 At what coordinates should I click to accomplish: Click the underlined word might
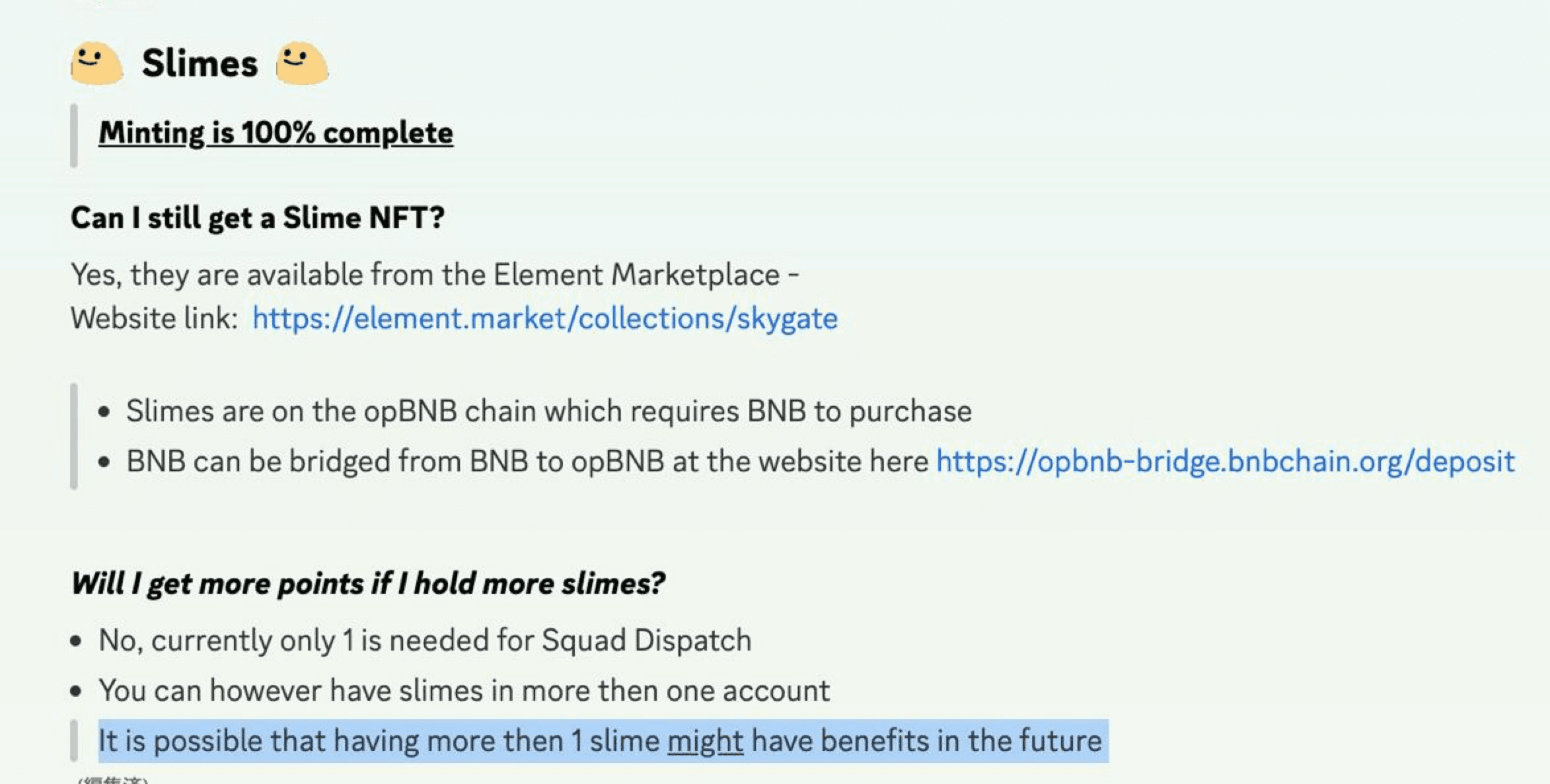(705, 741)
